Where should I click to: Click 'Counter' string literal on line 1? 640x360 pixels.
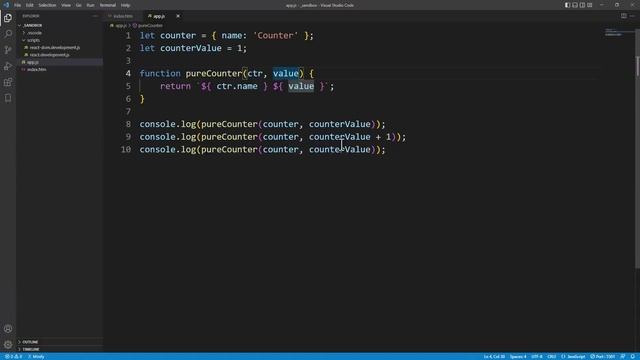(x=275, y=36)
